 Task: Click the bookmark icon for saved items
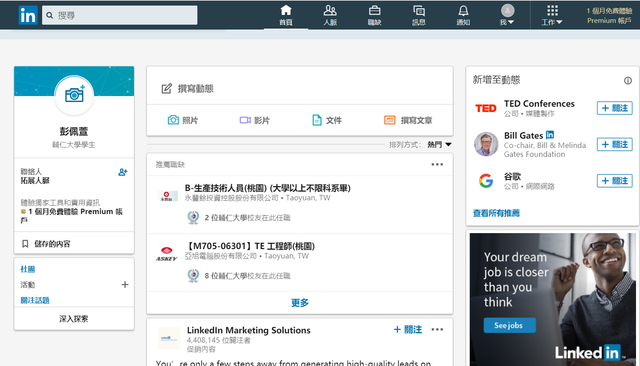tap(25, 244)
